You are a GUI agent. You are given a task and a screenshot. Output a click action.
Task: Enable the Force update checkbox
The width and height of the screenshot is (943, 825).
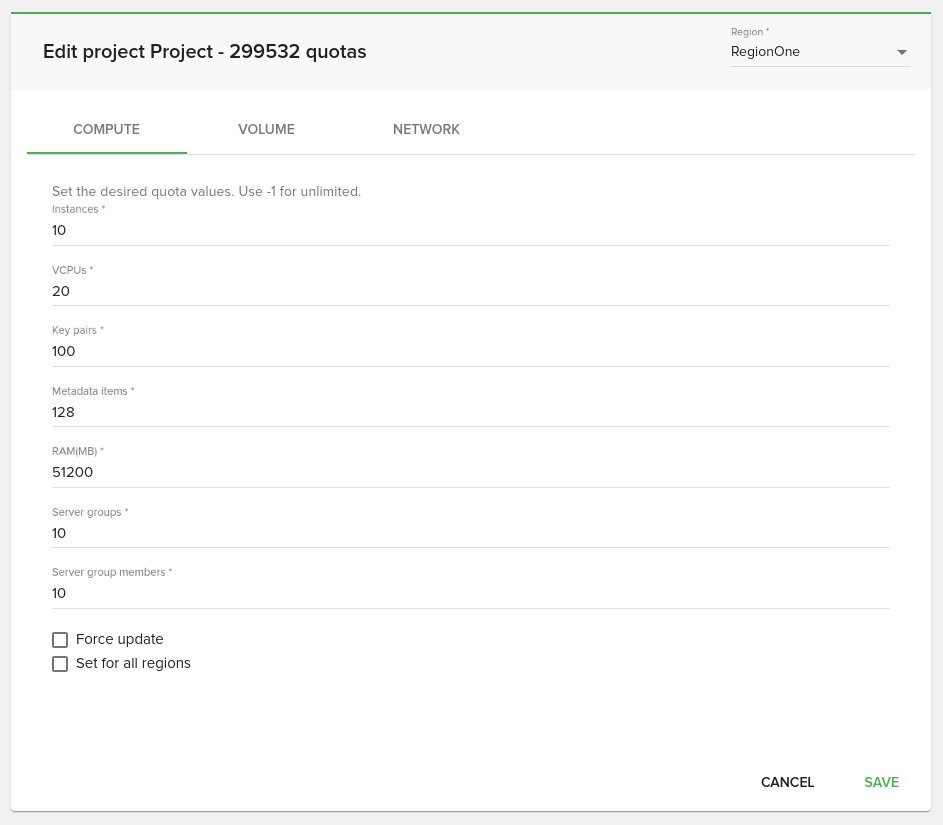coord(60,639)
